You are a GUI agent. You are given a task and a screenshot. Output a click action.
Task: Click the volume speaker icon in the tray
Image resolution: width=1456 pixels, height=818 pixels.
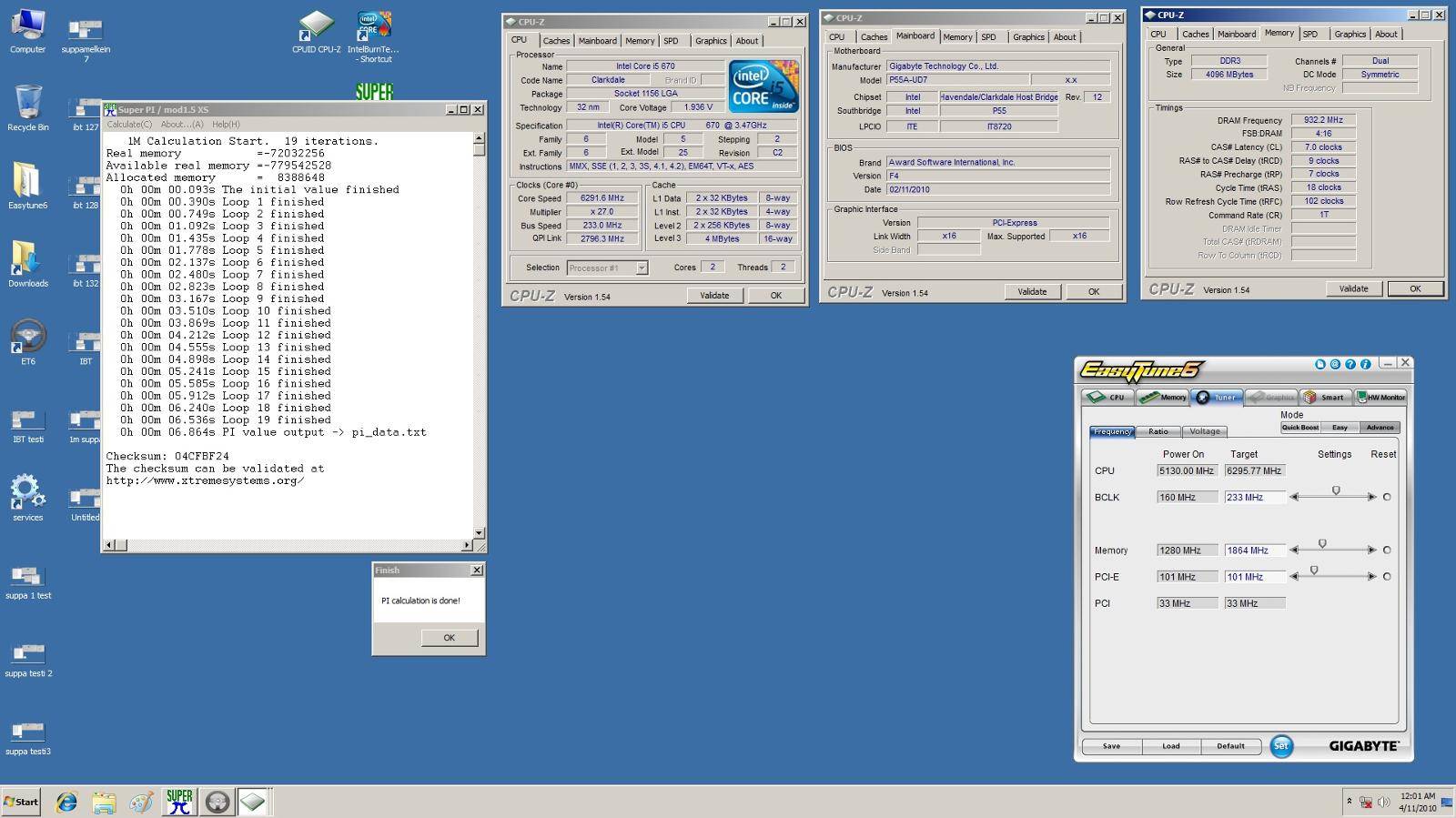coord(1383,802)
